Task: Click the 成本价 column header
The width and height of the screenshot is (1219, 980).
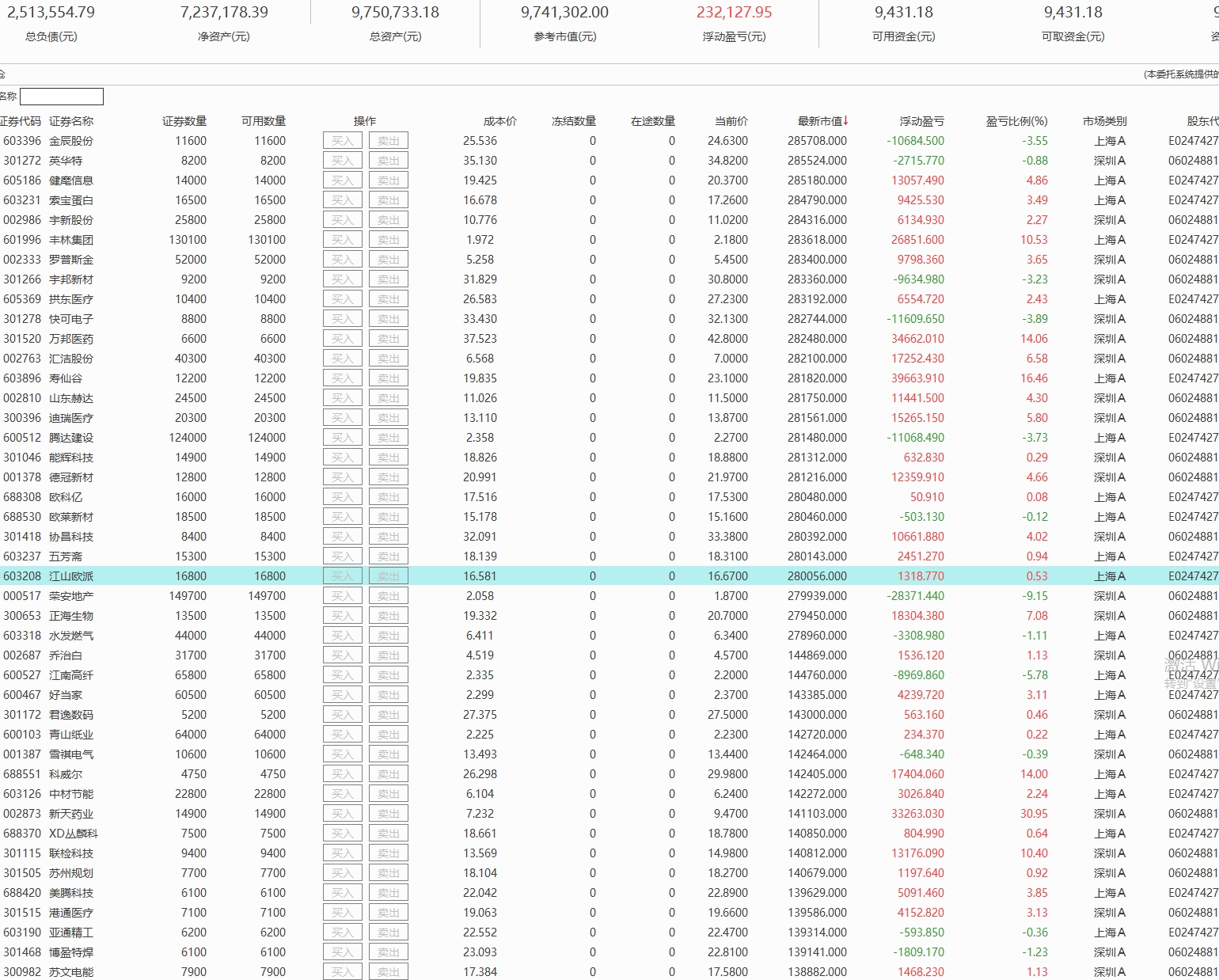Action: 499,121
